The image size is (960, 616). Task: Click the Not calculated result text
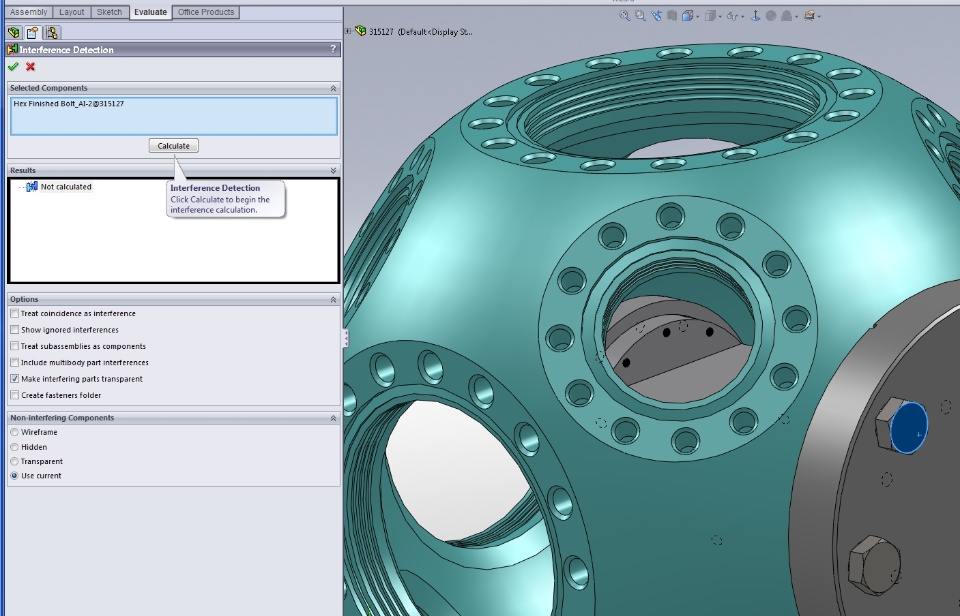point(66,187)
